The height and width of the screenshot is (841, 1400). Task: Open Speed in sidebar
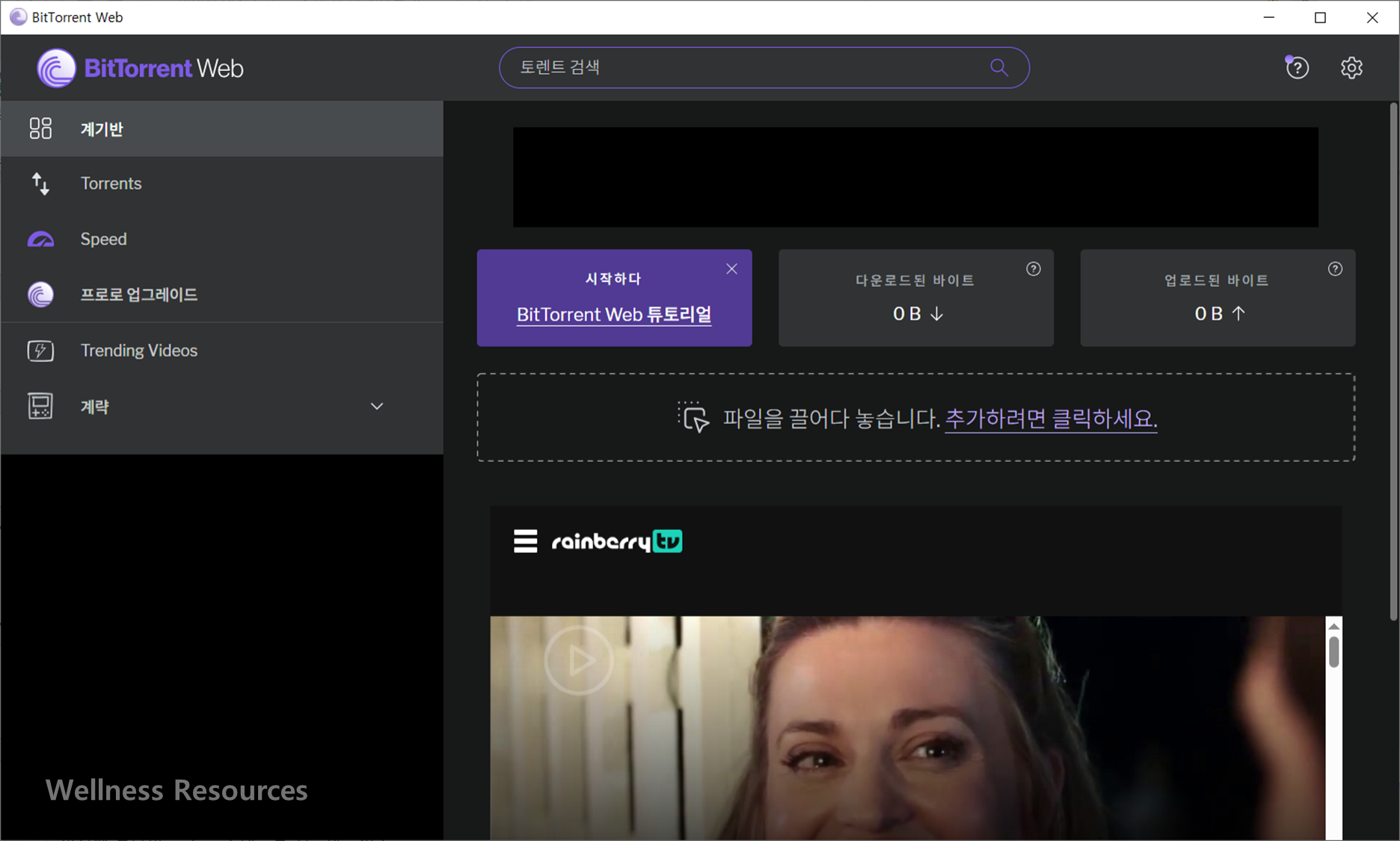tap(222, 239)
